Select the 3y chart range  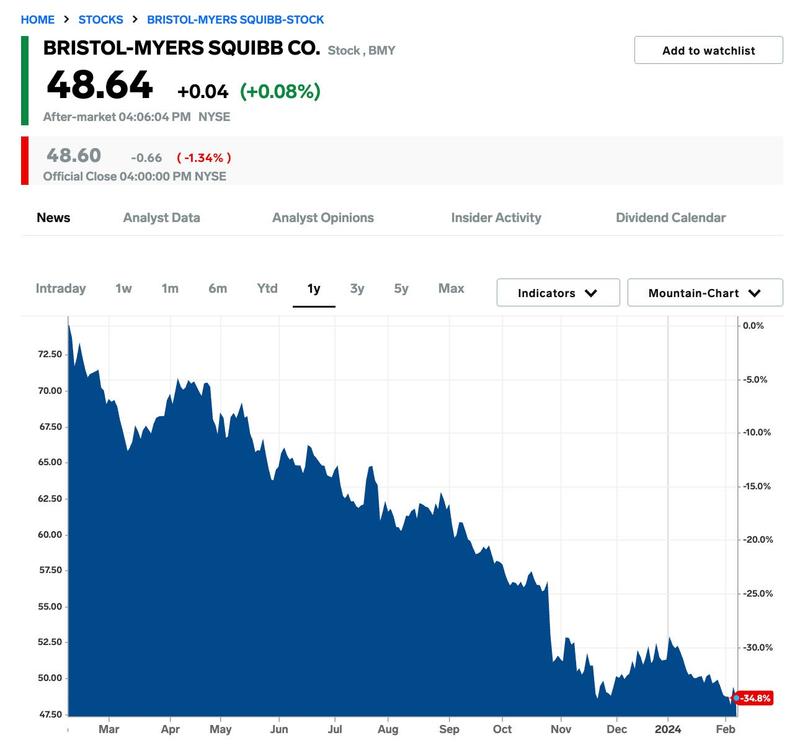coord(357,289)
